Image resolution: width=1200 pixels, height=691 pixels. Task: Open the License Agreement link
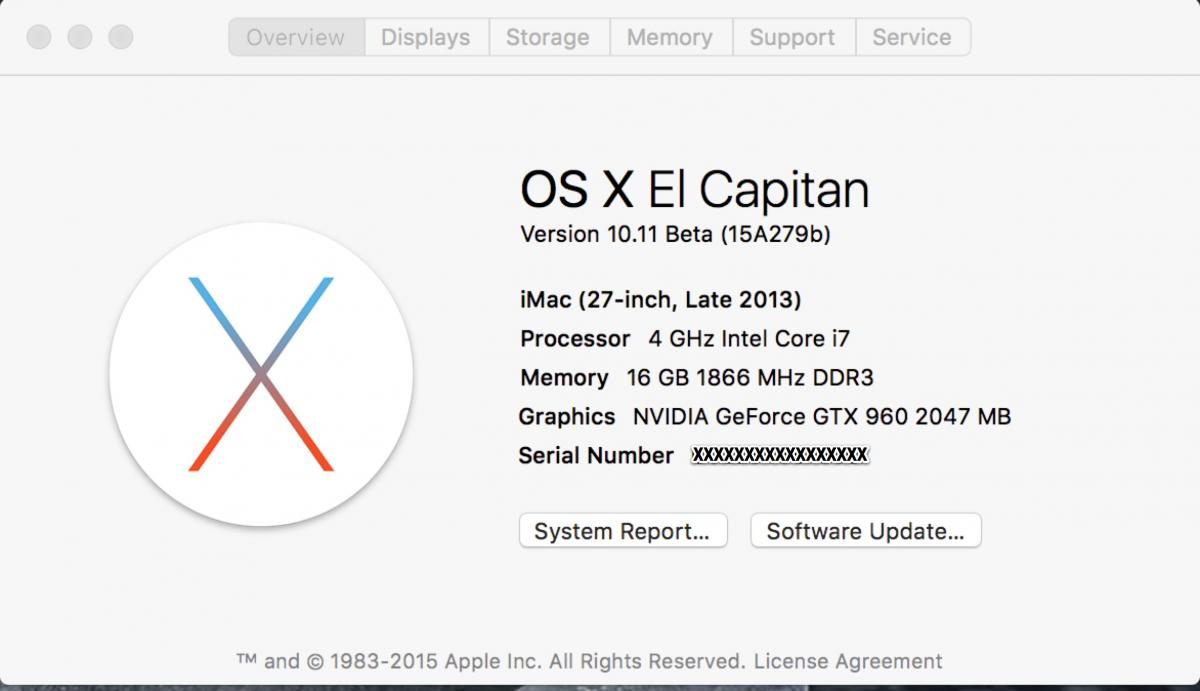pos(848,661)
